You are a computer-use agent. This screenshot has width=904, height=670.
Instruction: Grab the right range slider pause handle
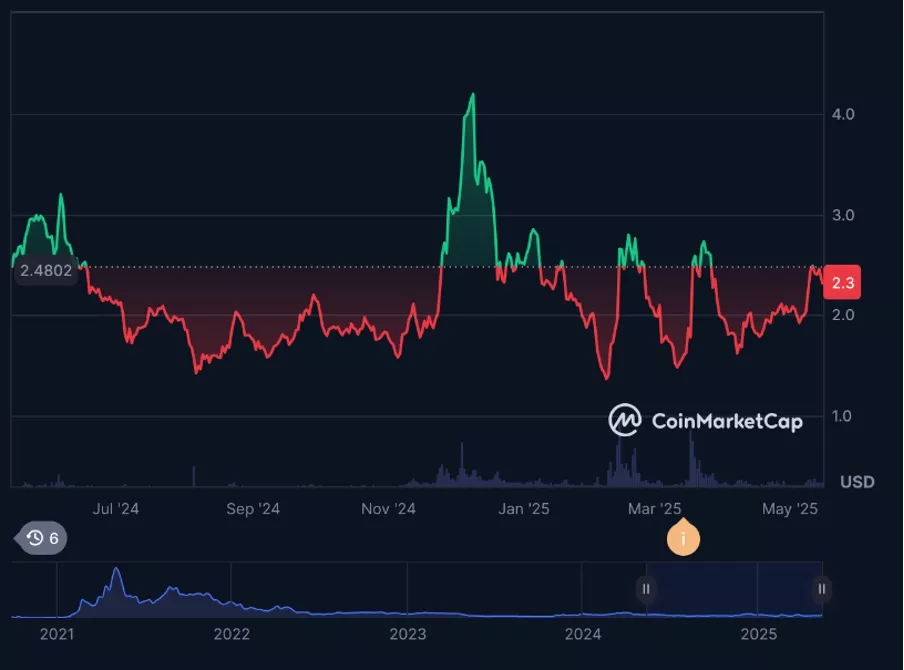[822, 589]
